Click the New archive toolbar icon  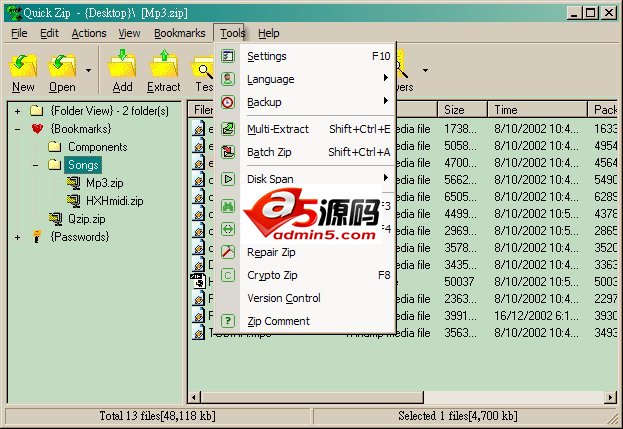click(x=23, y=66)
